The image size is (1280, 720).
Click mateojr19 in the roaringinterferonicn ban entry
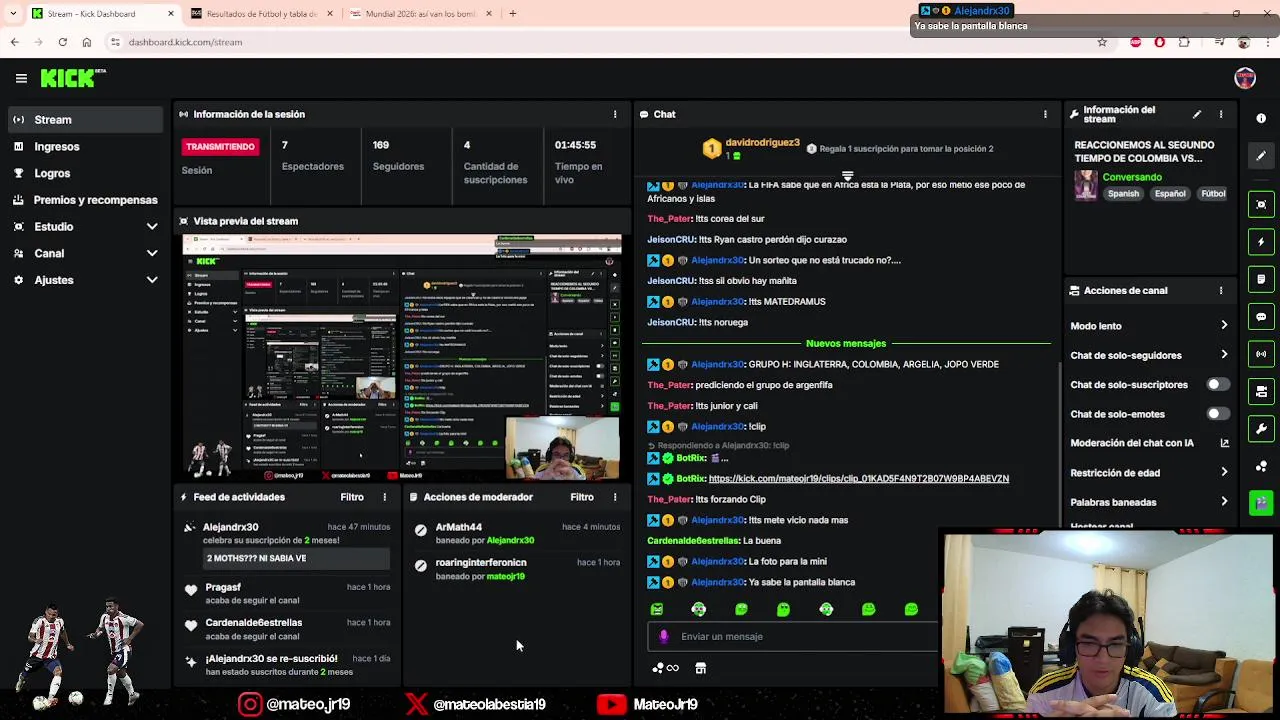[506, 577]
